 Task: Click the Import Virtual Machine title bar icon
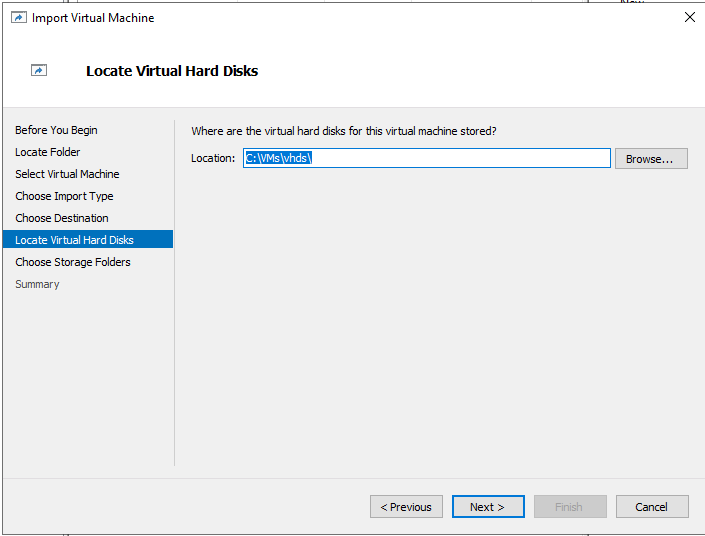(18, 18)
